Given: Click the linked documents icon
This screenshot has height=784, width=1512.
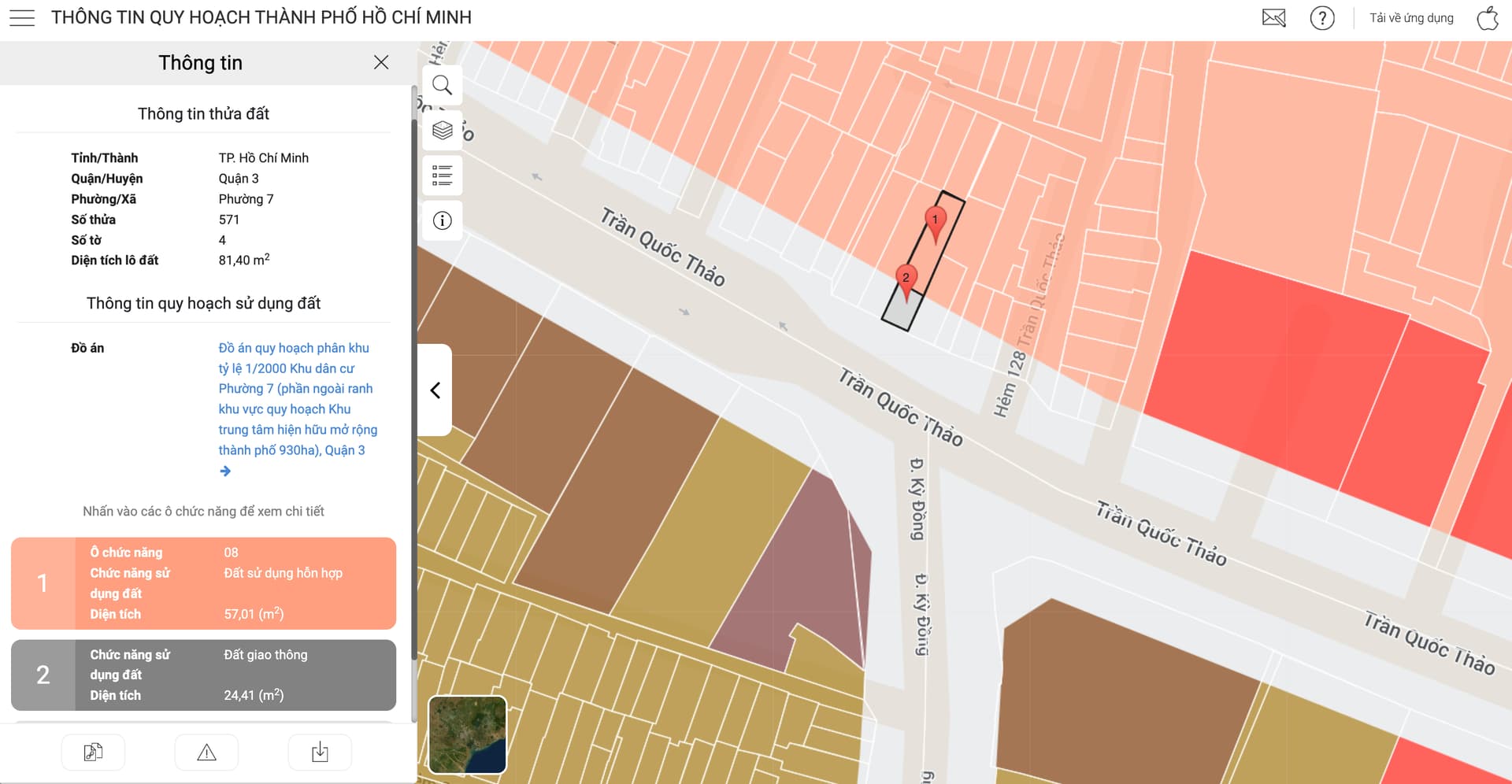Looking at the screenshot, I should click(x=93, y=753).
